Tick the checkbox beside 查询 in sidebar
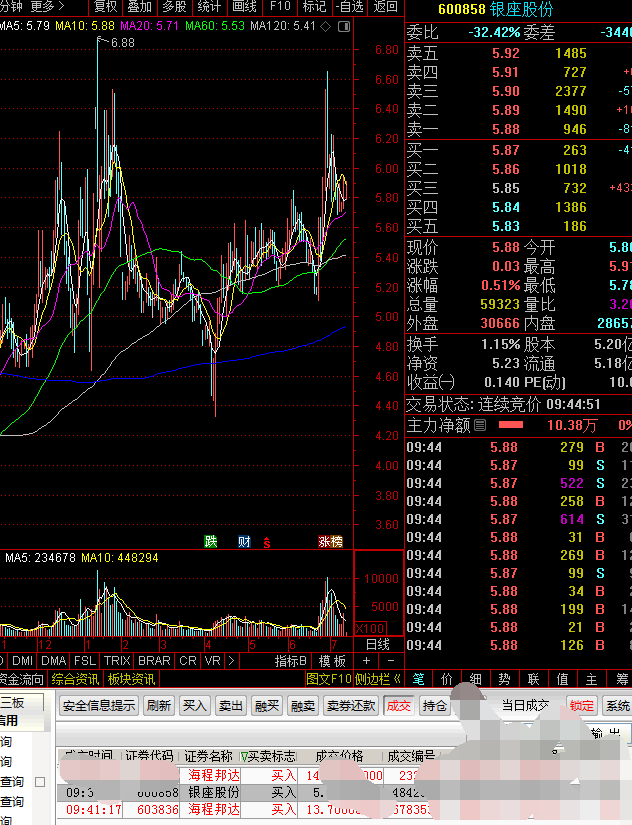The width and height of the screenshot is (632, 825). [x=40, y=782]
